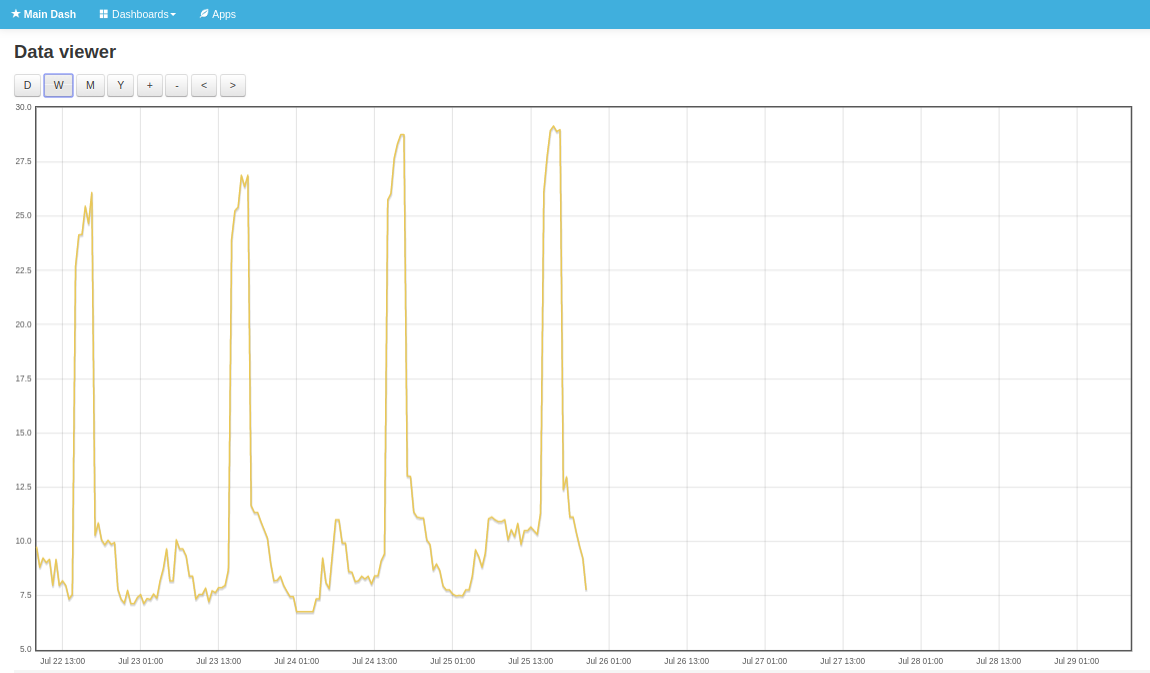Image resolution: width=1150 pixels, height=673 pixels.
Task: Click the Jul 29 01:00 axis label
Action: coord(1077,661)
